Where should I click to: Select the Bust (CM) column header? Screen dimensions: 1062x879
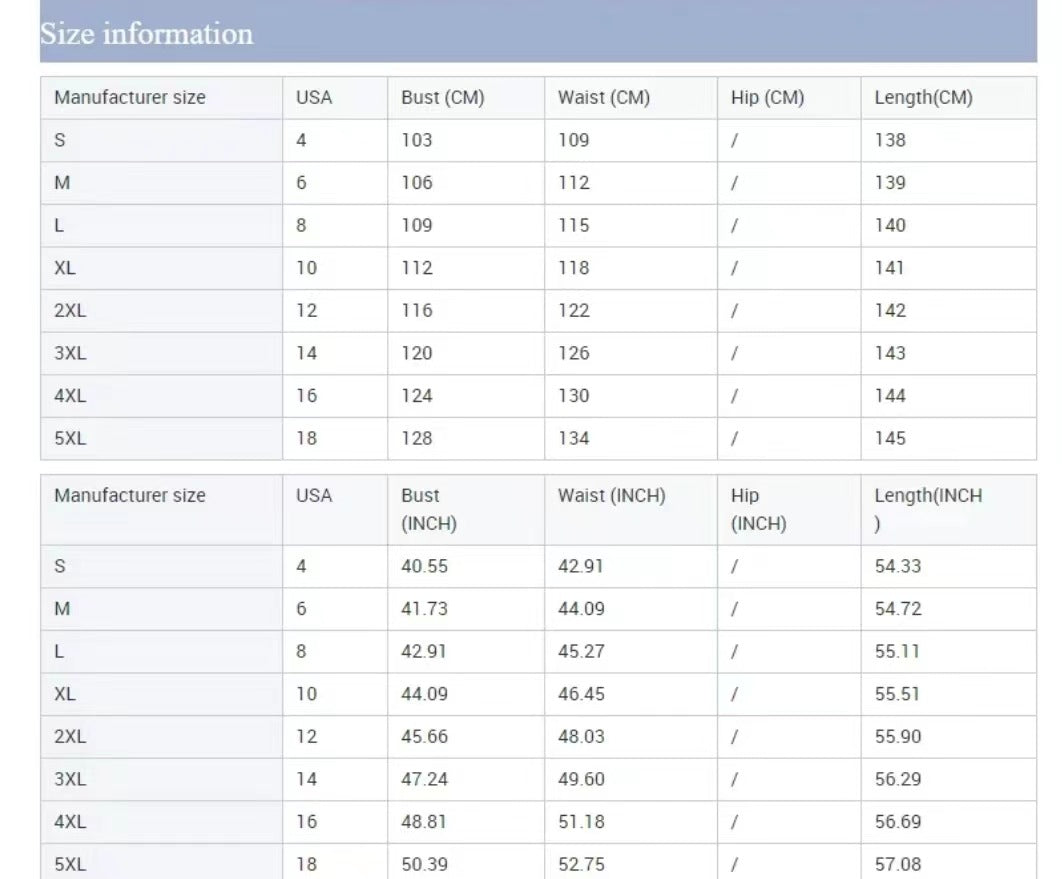tap(442, 98)
